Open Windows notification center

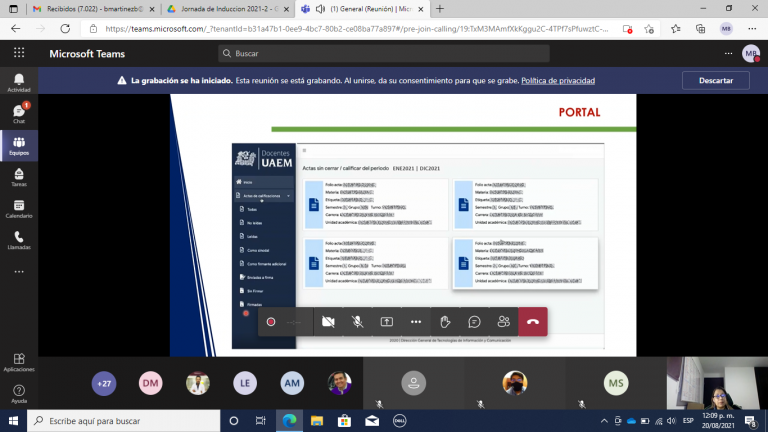click(x=751, y=421)
